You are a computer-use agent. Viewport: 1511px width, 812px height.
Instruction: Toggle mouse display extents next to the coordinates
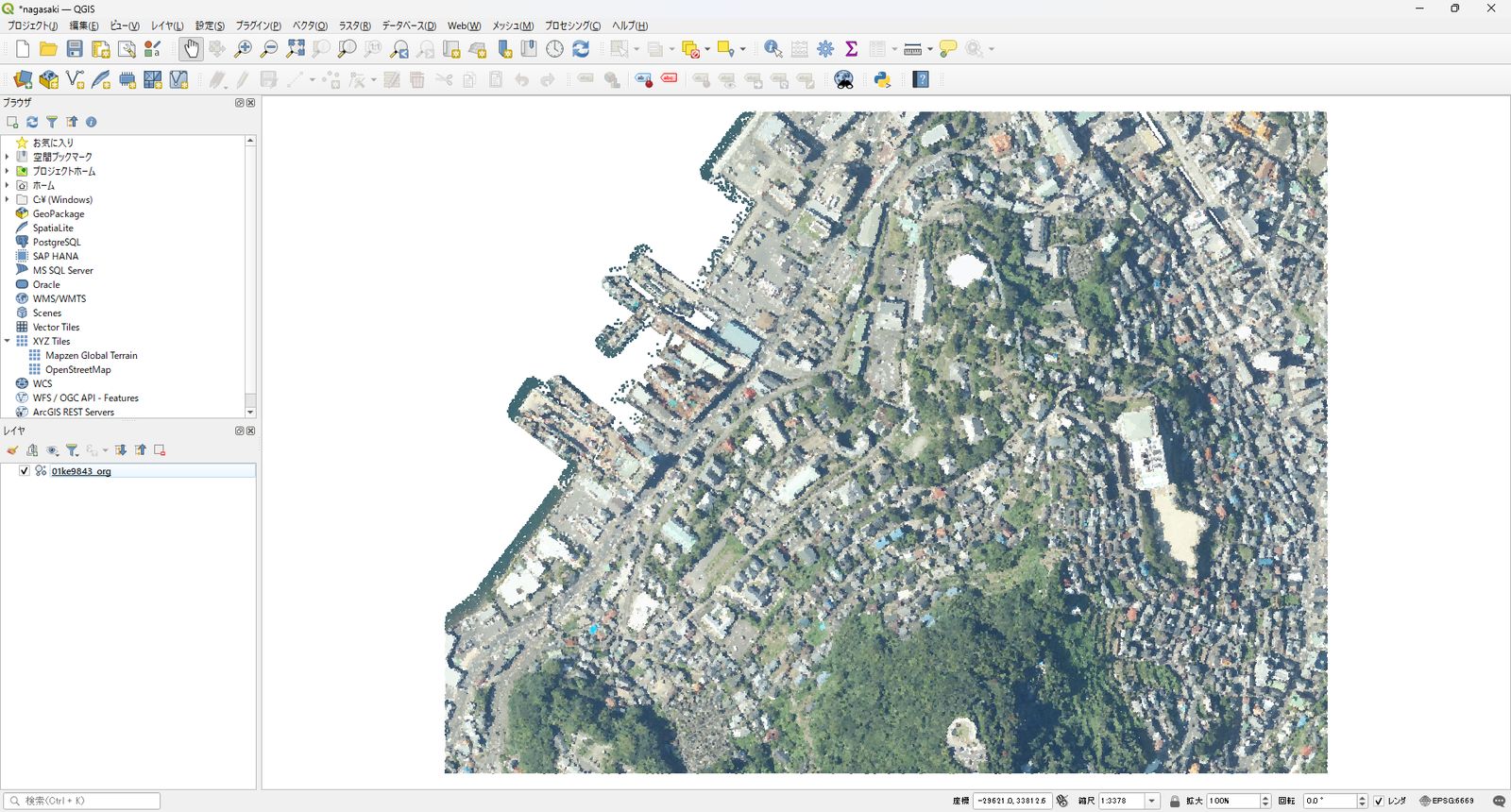click(x=1062, y=801)
